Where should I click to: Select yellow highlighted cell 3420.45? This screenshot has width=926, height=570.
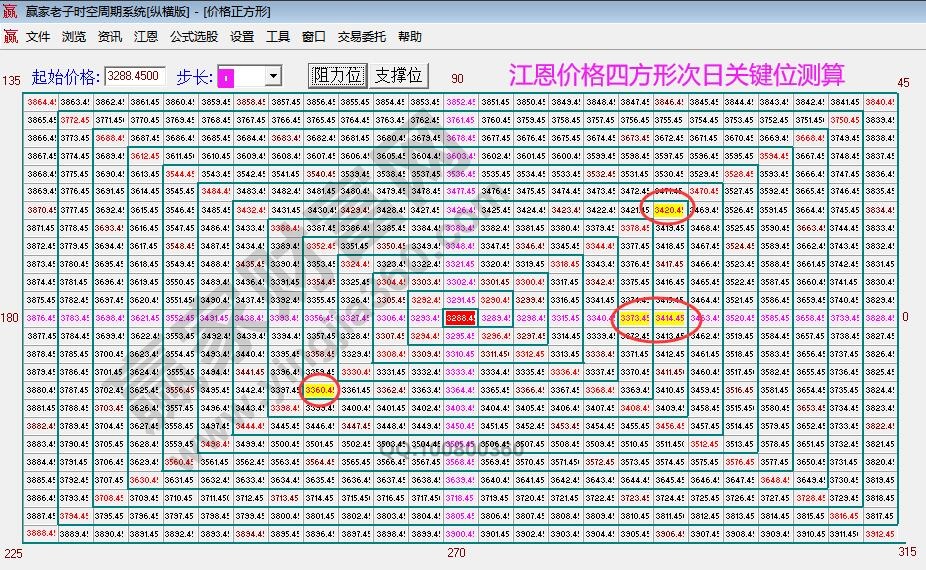click(670, 210)
